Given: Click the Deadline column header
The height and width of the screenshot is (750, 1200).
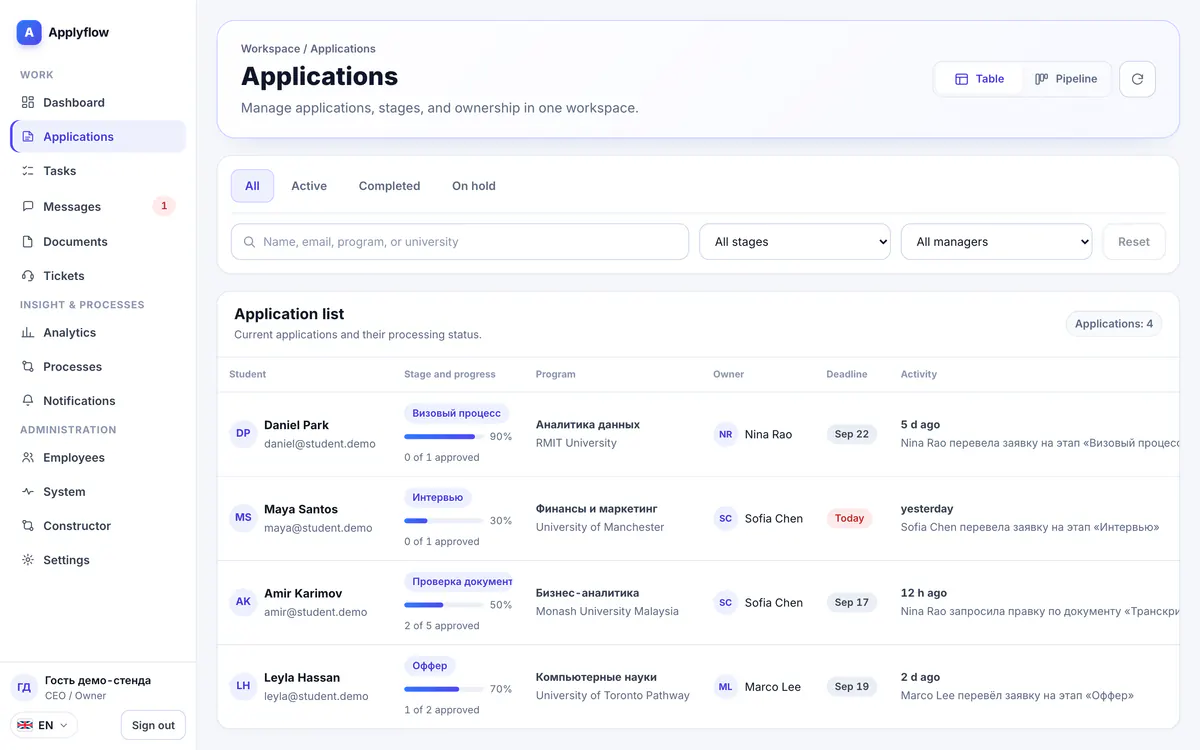Looking at the screenshot, I should coord(847,374).
